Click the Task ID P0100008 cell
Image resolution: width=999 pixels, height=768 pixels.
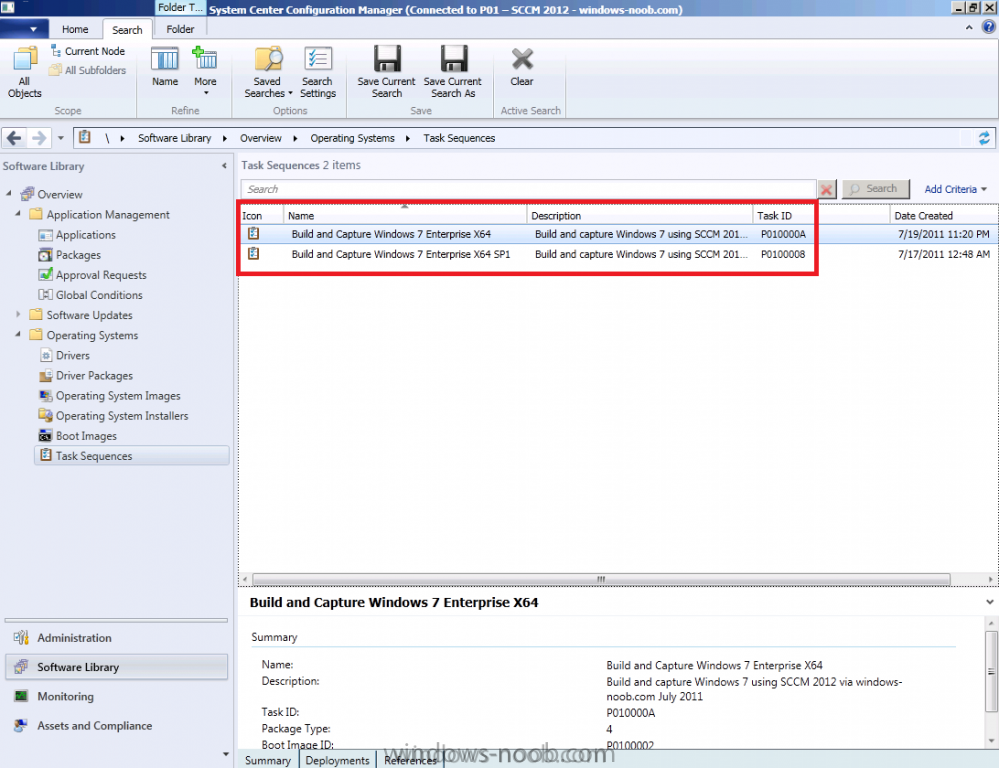coord(783,254)
